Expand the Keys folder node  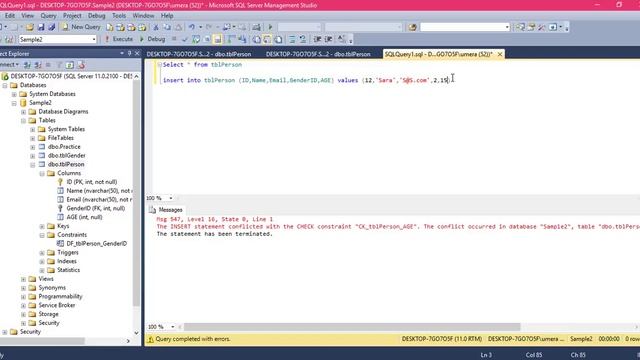42,226
